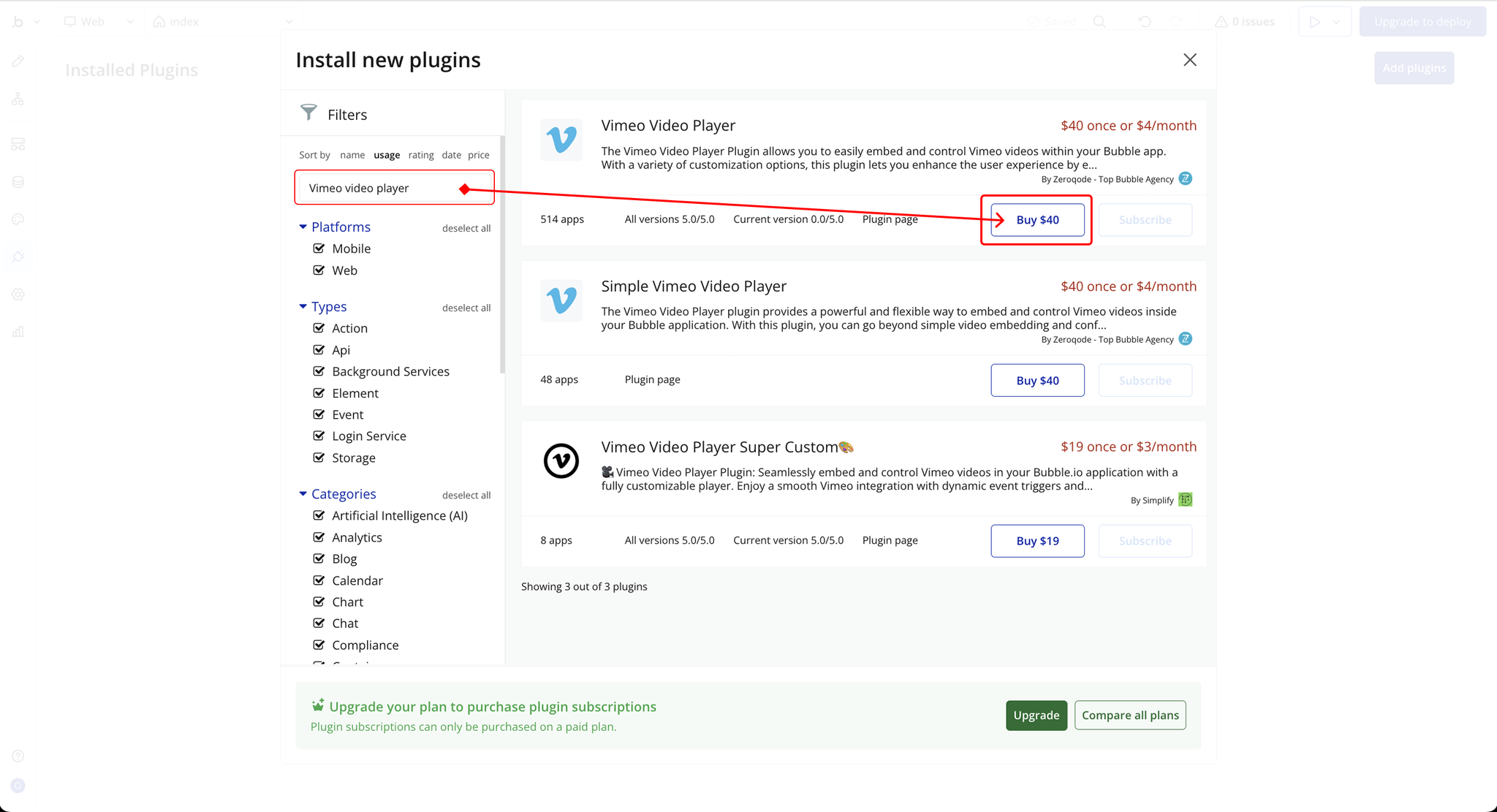Screen dimensions: 1497x812
Task: Click the Simplify author badge icon
Action: pyautogui.click(x=1186, y=500)
